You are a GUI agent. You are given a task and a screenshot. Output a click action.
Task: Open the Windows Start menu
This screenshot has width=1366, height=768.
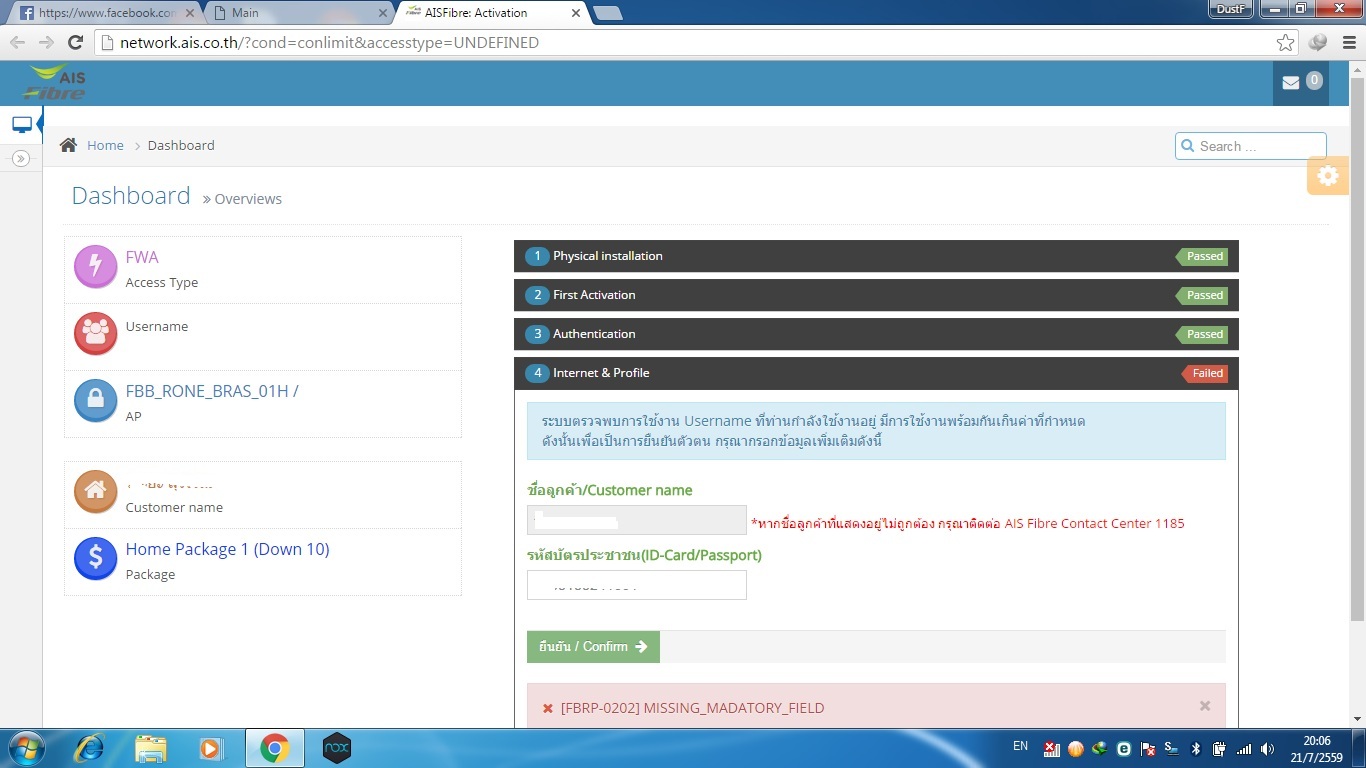(x=24, y=748)
